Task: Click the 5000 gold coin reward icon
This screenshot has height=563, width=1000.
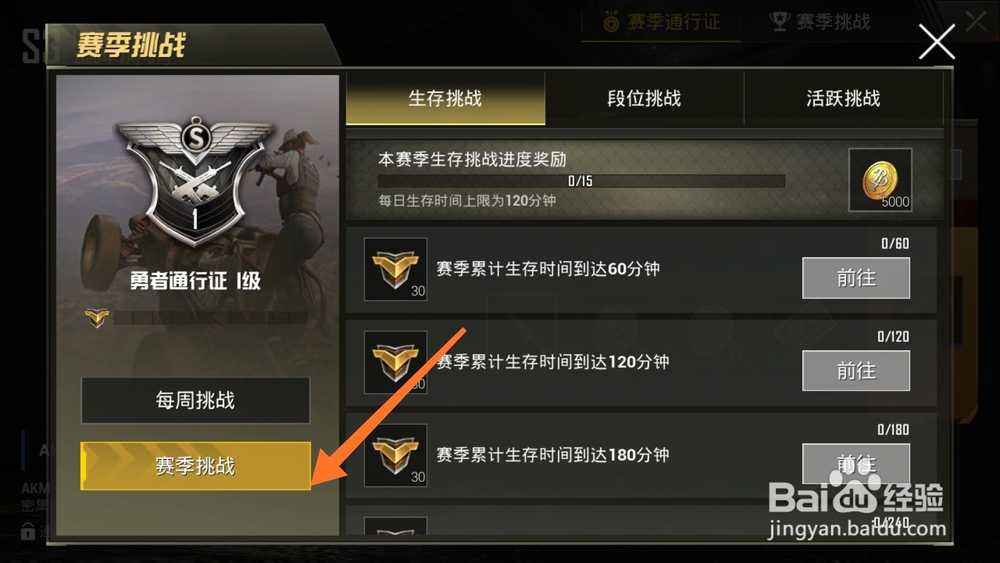Action: coord(880,180)
